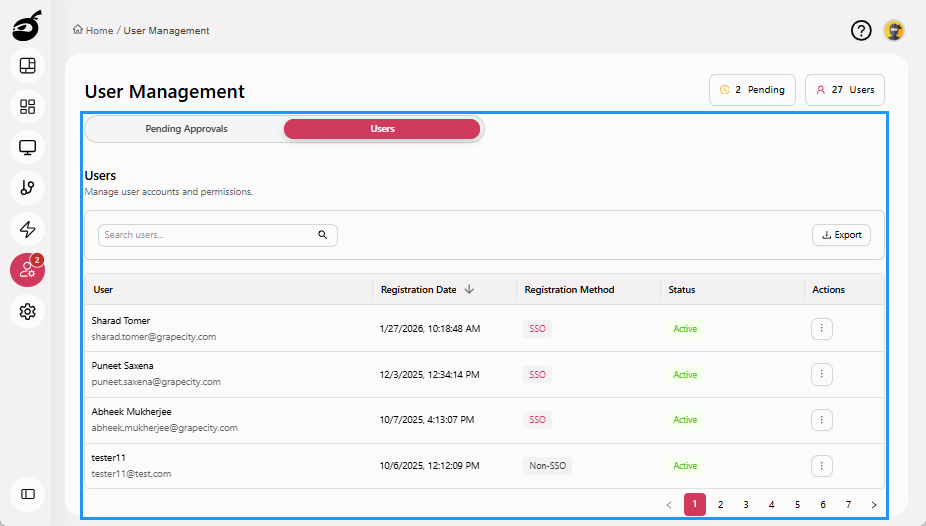
Task: Click the Search users input field
Action: (x=210, y=235)
